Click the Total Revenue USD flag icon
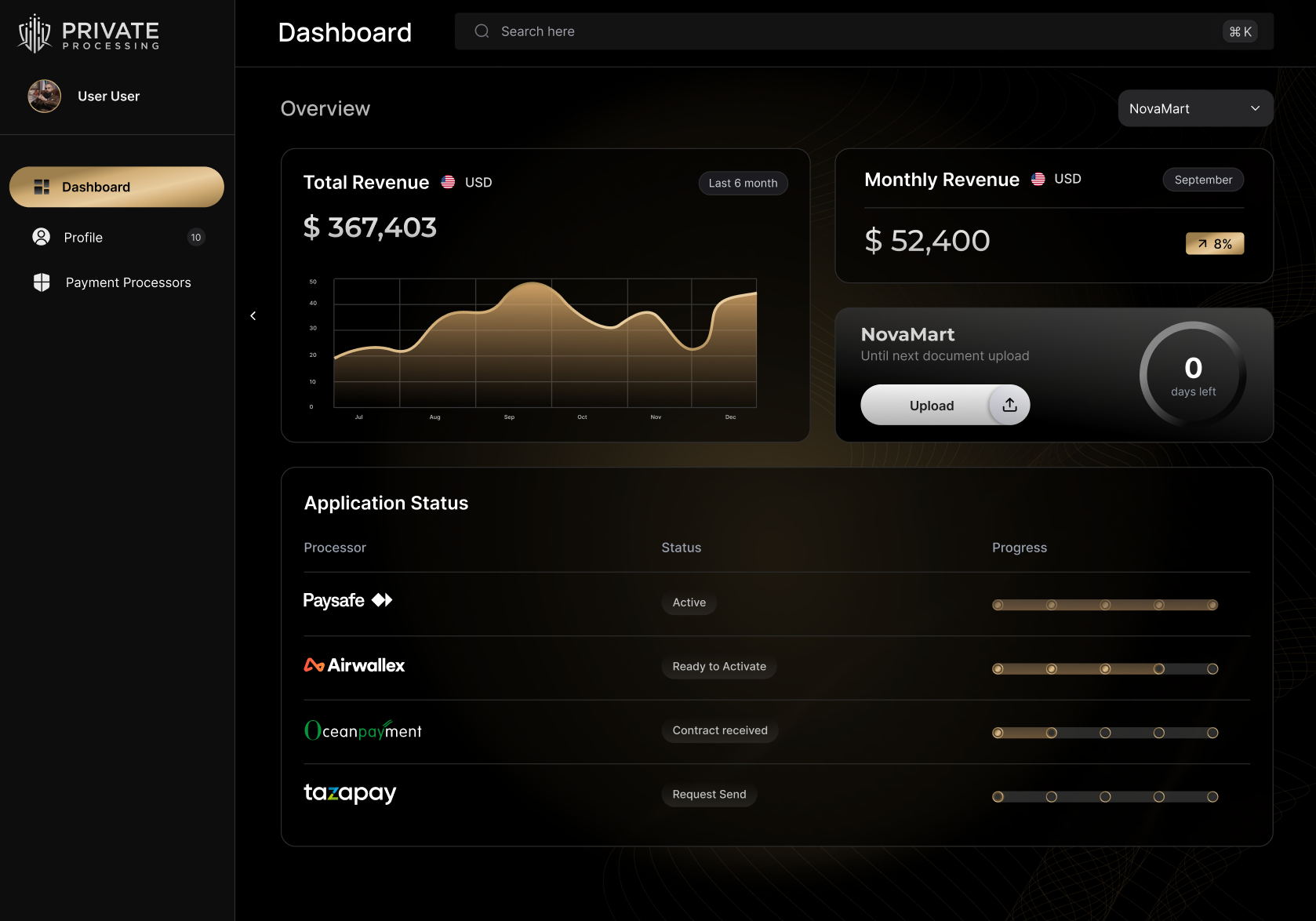Screen dimensions: 1316x921 tap(448, 182)
